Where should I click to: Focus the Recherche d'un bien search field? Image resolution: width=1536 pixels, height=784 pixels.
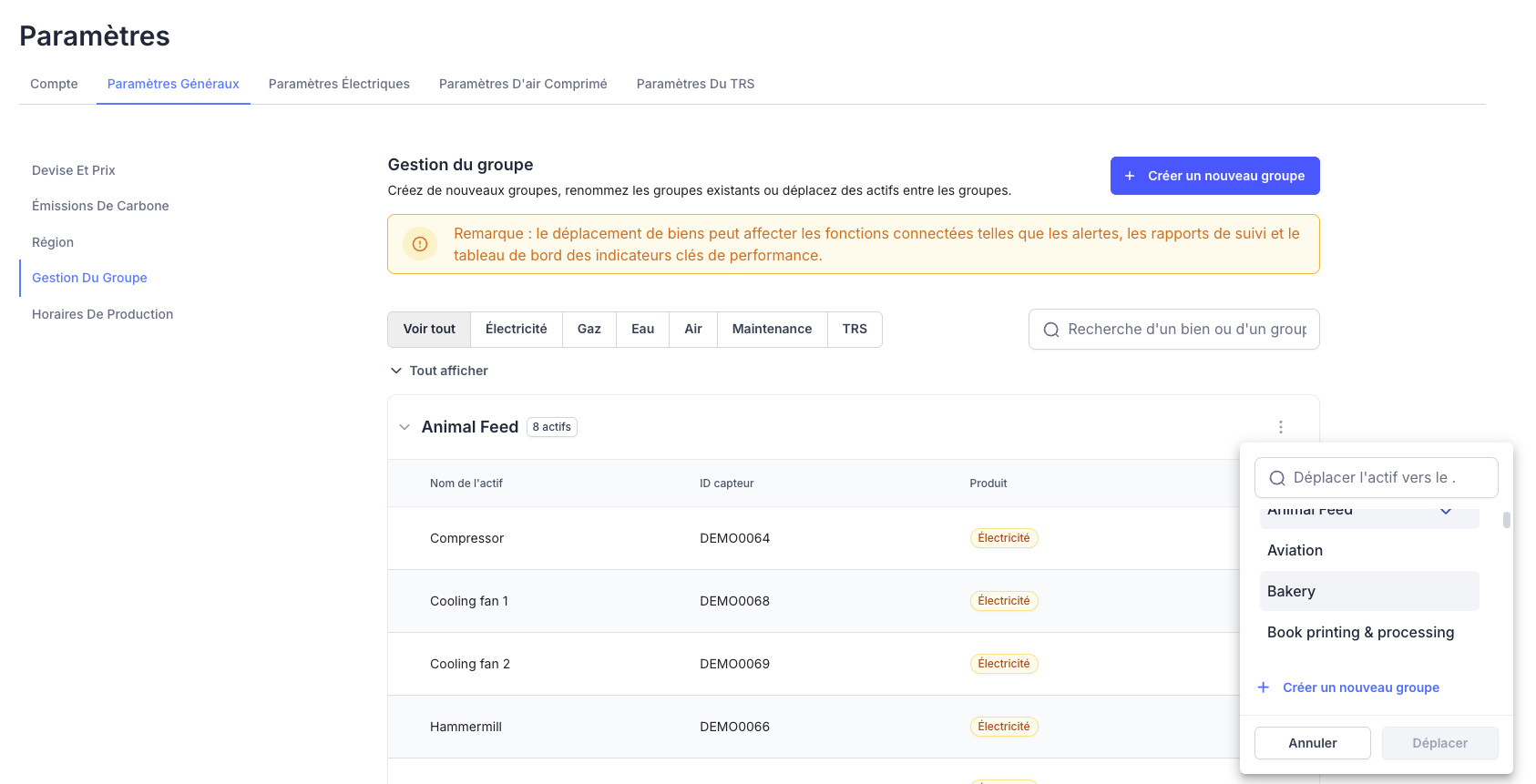pyautogui.click(x=1186, y=330)
